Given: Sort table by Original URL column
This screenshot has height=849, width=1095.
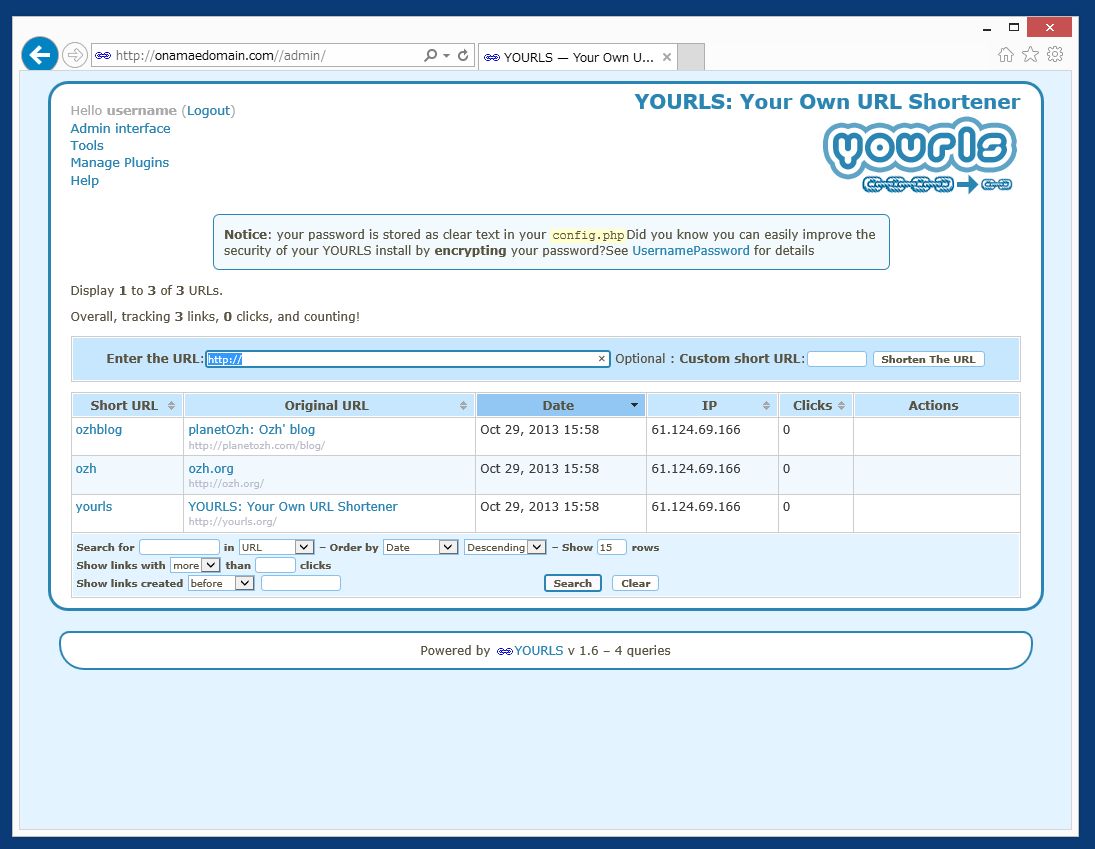Looking at the screenshot, I should pos(329,406).
